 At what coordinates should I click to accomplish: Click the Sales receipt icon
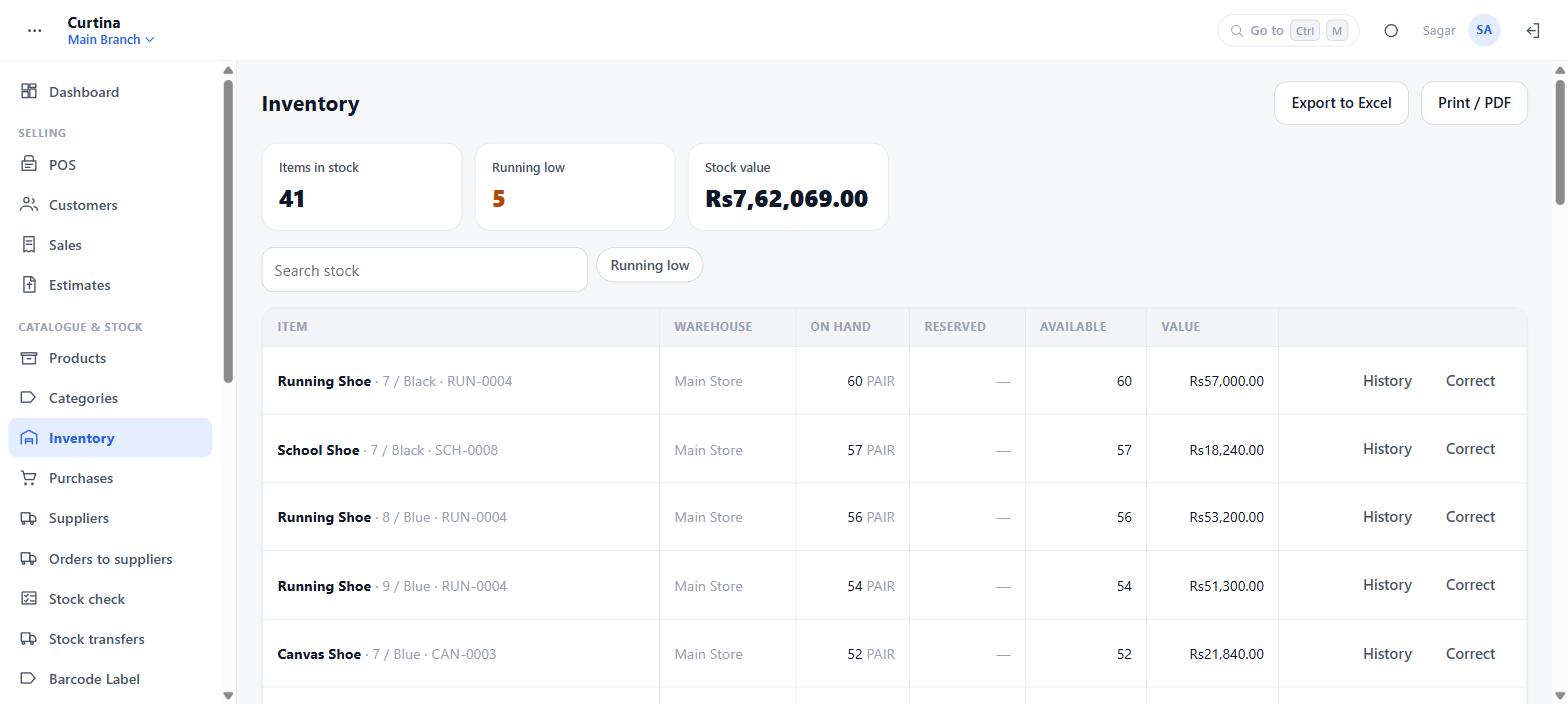(29, 245)
